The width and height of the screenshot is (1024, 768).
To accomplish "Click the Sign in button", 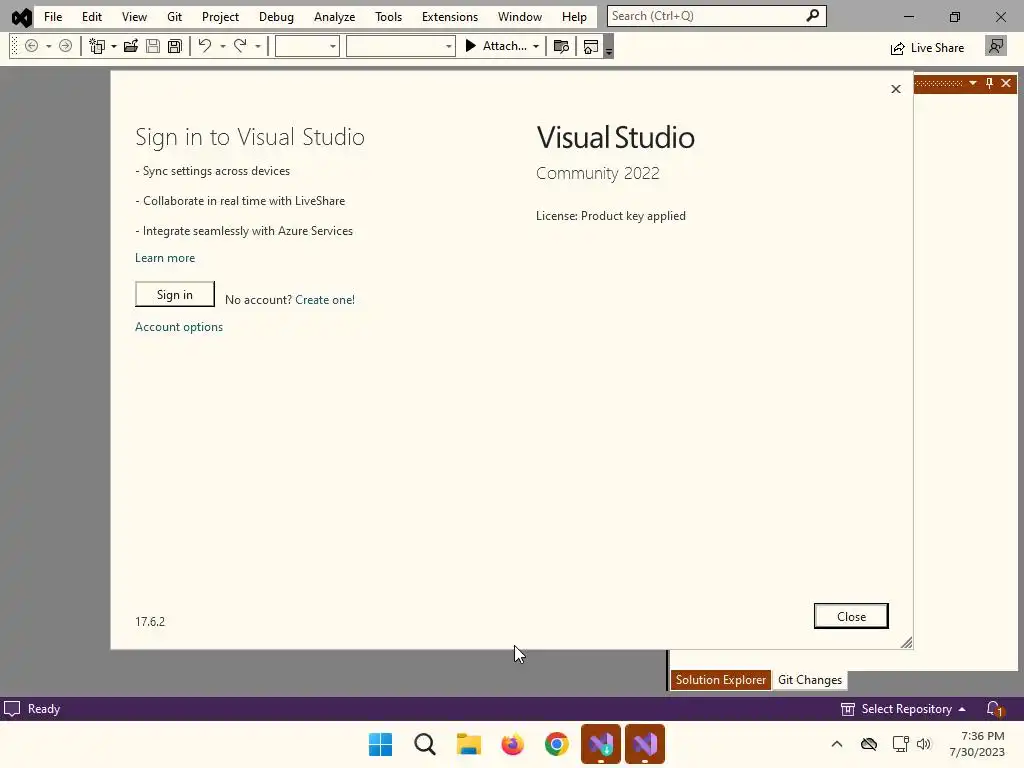I will [174, 295].
